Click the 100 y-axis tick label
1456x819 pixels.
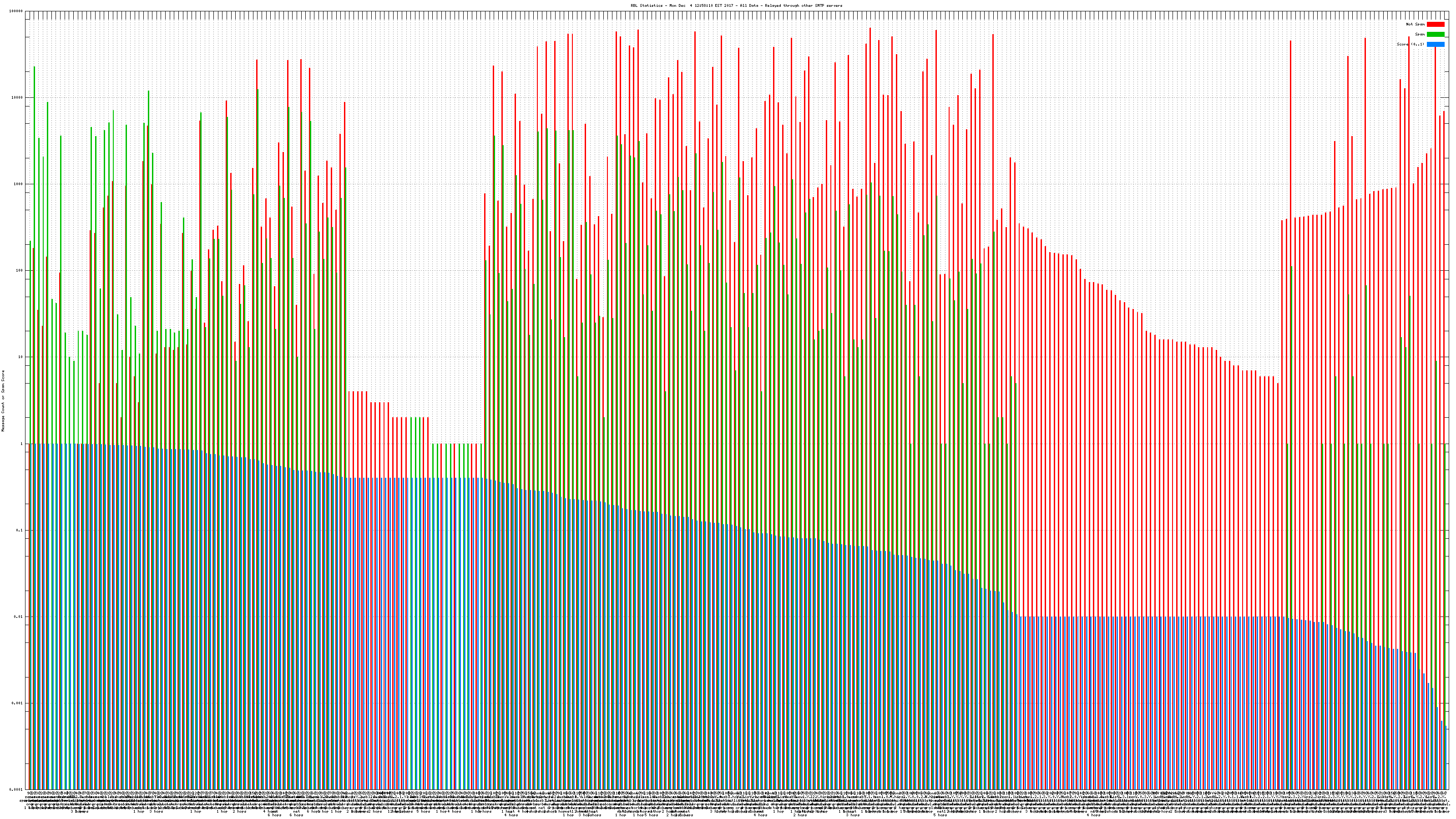pos(20,271)
